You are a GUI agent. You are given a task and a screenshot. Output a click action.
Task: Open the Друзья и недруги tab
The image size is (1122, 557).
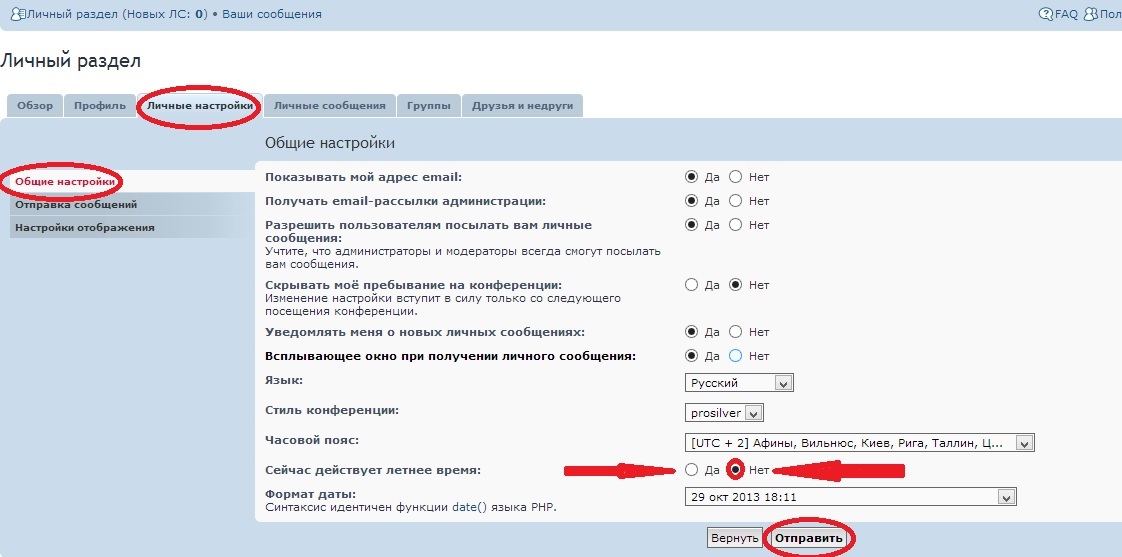pyautogui.click(x=522, y=106)
